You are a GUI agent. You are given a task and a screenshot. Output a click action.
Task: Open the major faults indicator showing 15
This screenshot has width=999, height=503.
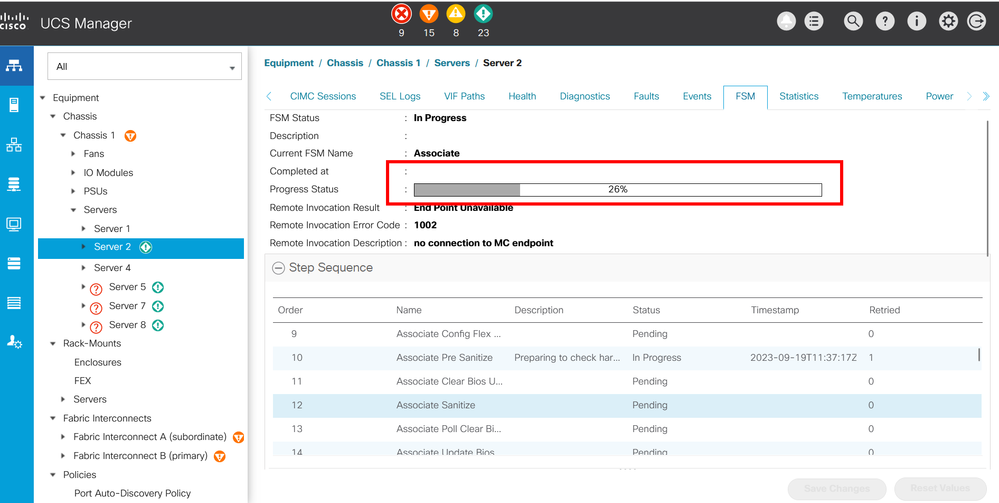[x=429, y=14]
